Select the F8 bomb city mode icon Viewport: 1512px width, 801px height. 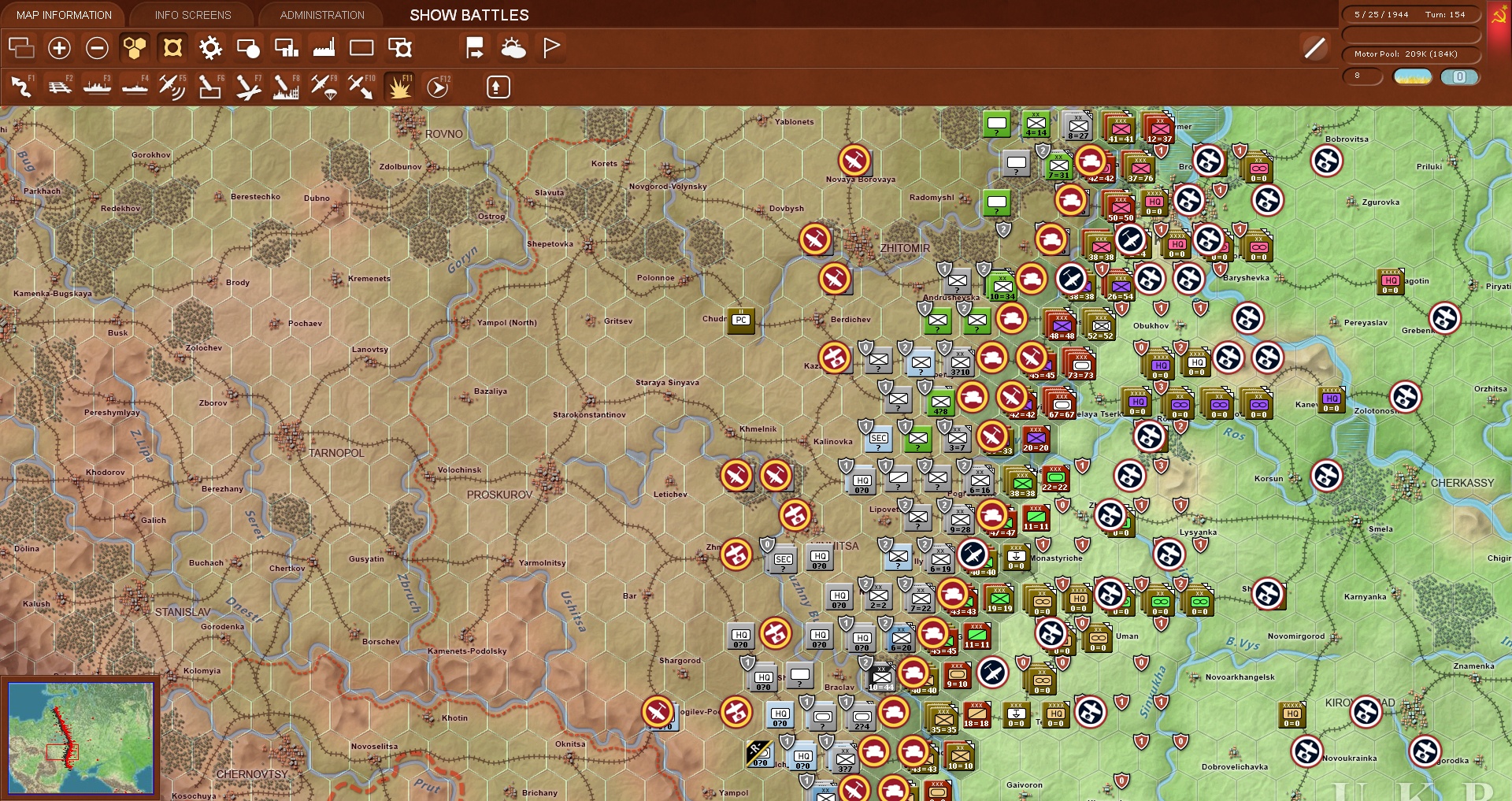coord(286,87)
